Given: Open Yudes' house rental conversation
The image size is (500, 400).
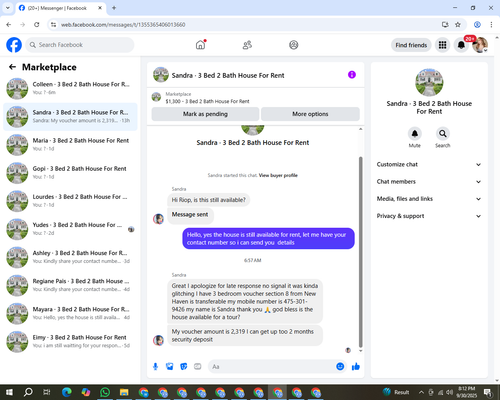Looking at the screenshot, I should click(x=70, y=229).
